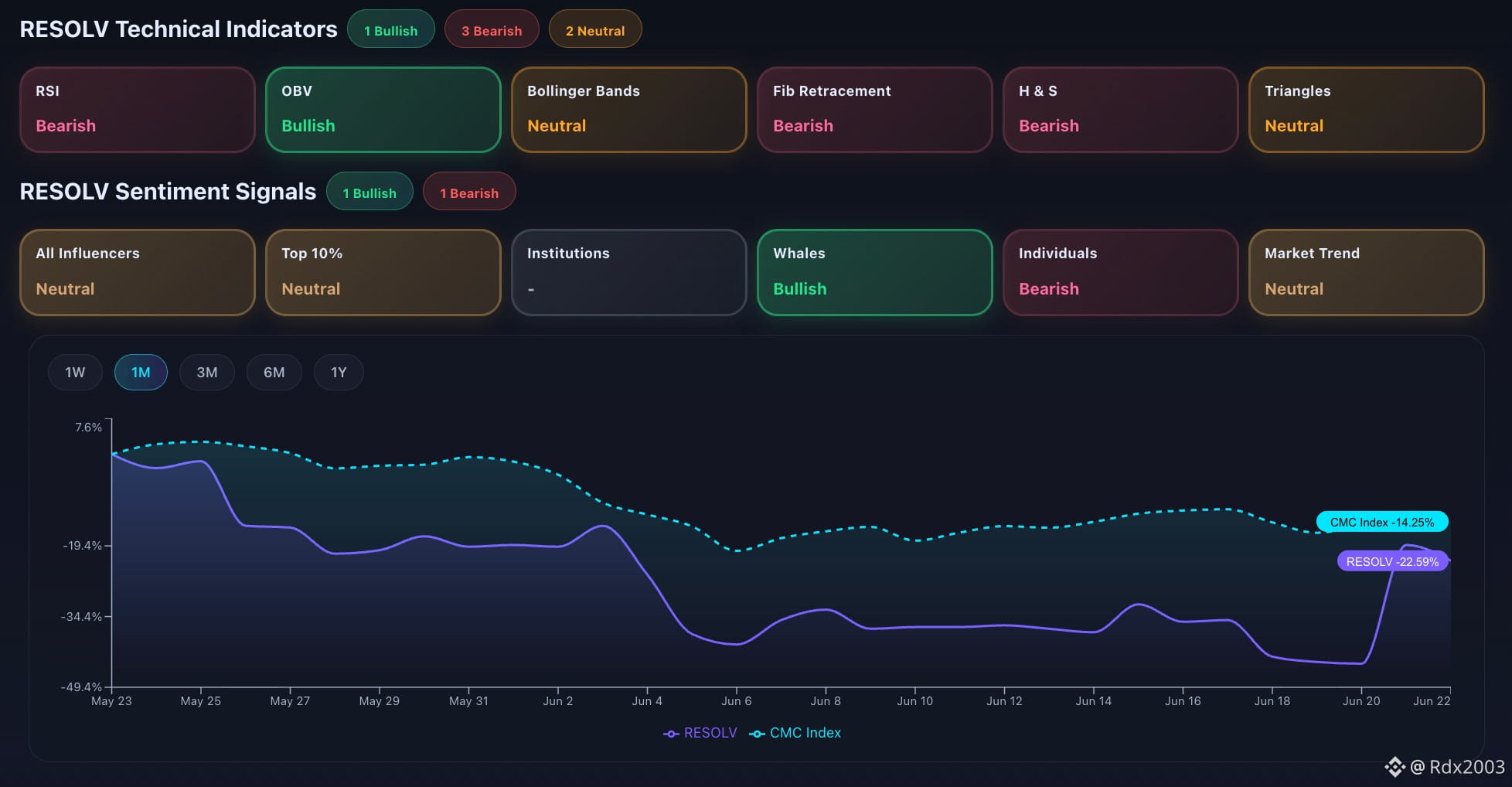Click the May 31 date on x-axis
Viewport: 1512px width, 787px height.
[x=468, y=701]
